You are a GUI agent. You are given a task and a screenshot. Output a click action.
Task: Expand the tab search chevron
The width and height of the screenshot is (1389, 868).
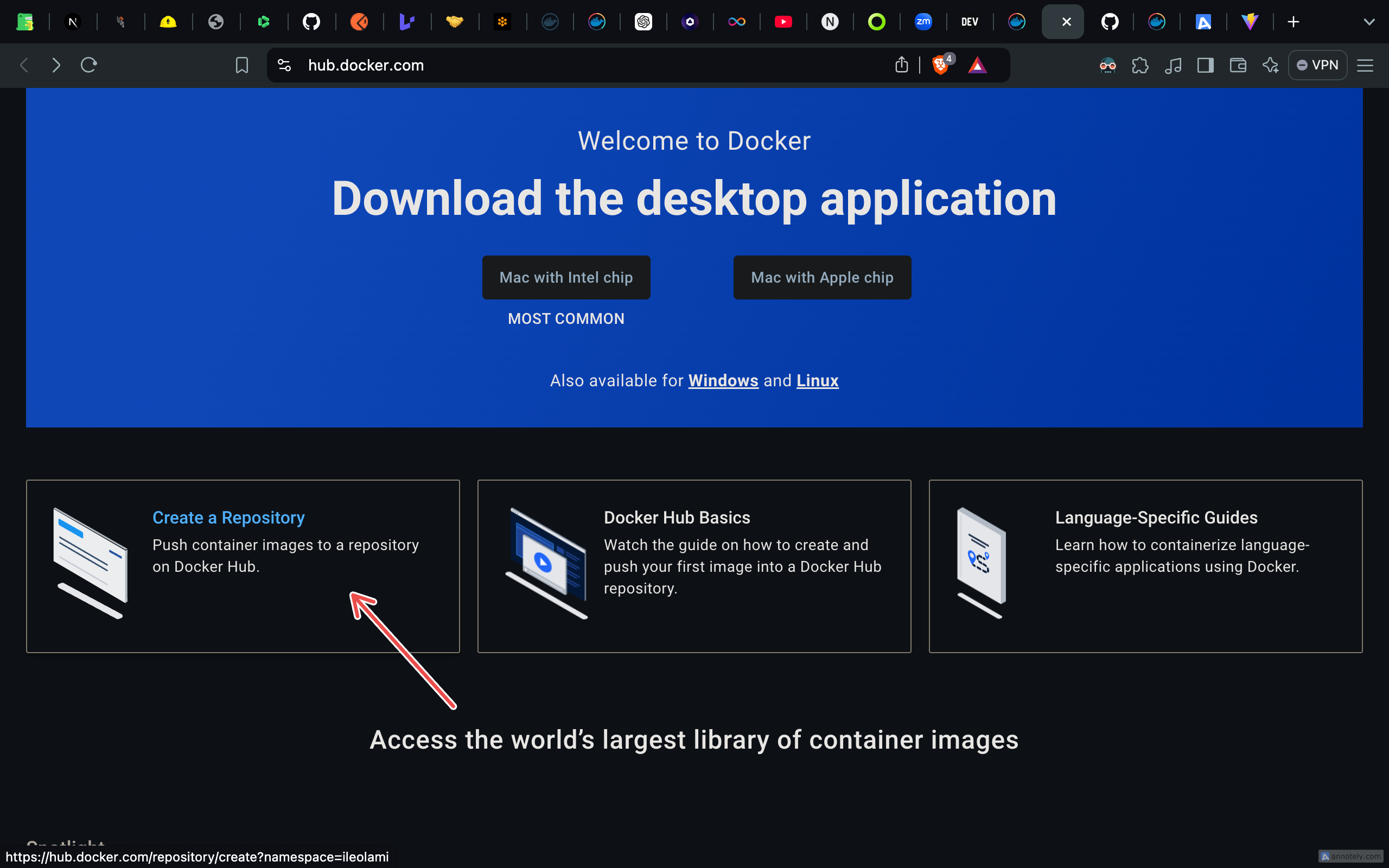point(1369,22)
